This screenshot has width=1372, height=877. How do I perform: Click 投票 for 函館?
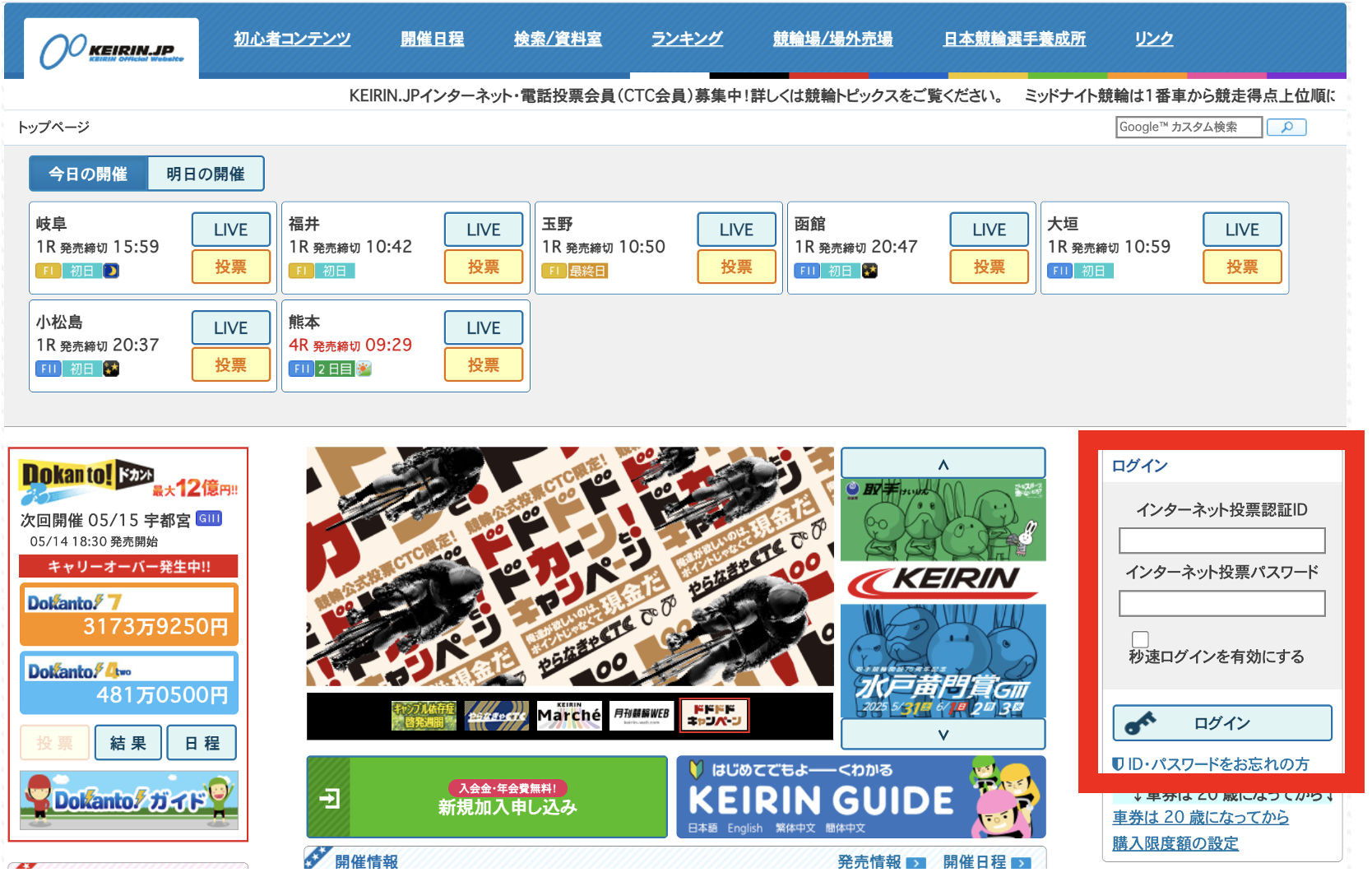[x=990, y=267]
